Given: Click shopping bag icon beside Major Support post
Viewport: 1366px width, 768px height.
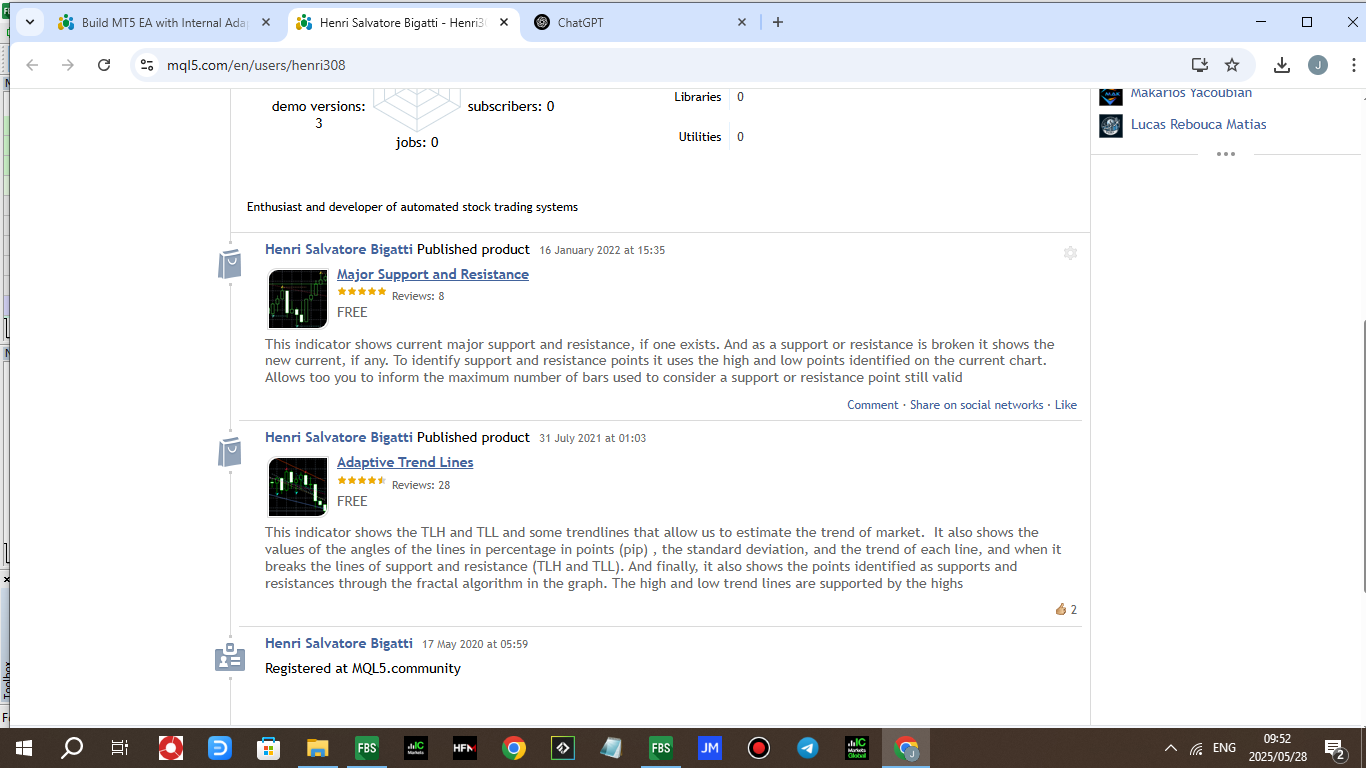Looking at the screenshot, I should pos(231,264).
